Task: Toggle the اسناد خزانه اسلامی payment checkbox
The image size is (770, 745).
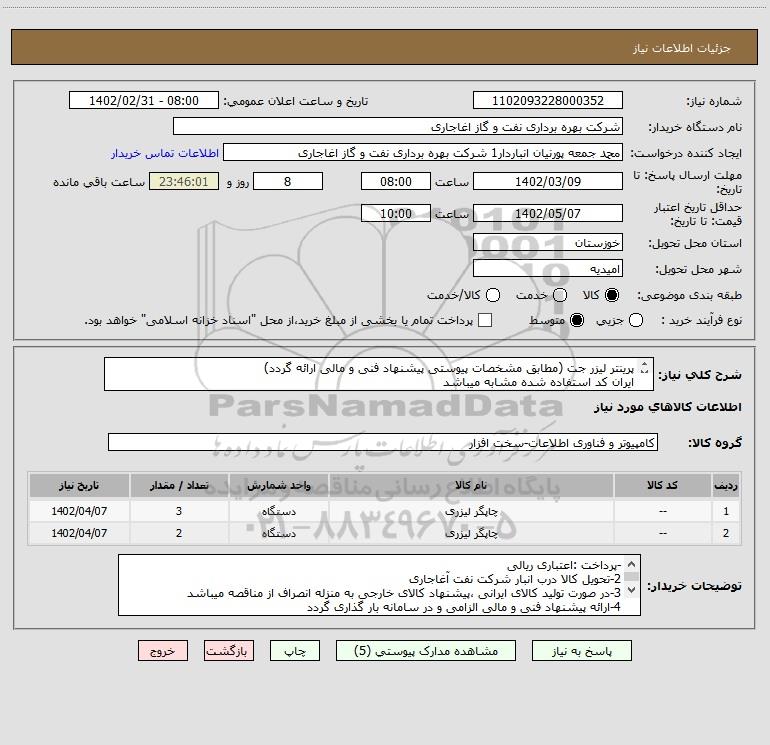Action: pyautogui.click(x=485, y=320)
